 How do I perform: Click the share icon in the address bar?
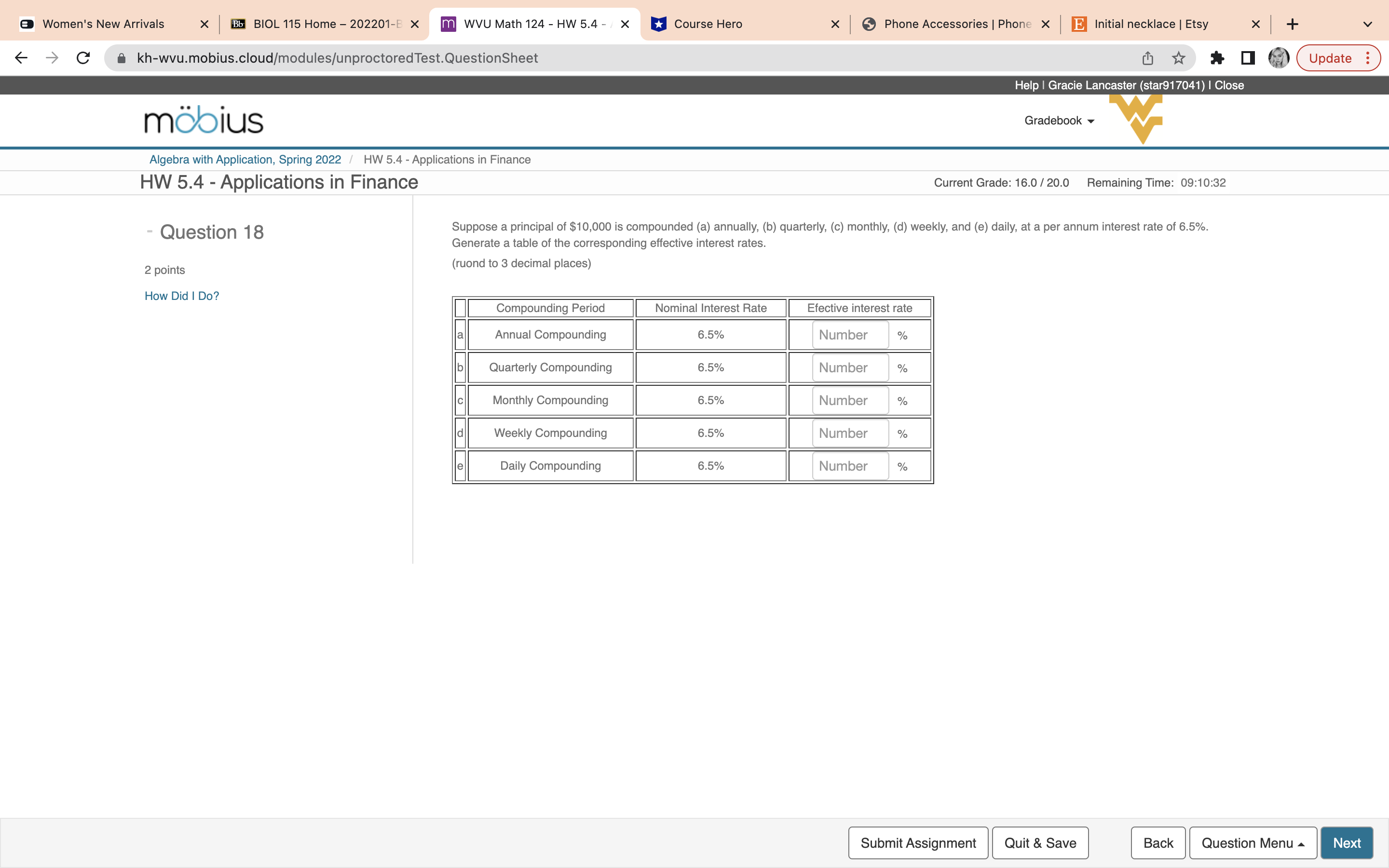tap(1147, 58)
